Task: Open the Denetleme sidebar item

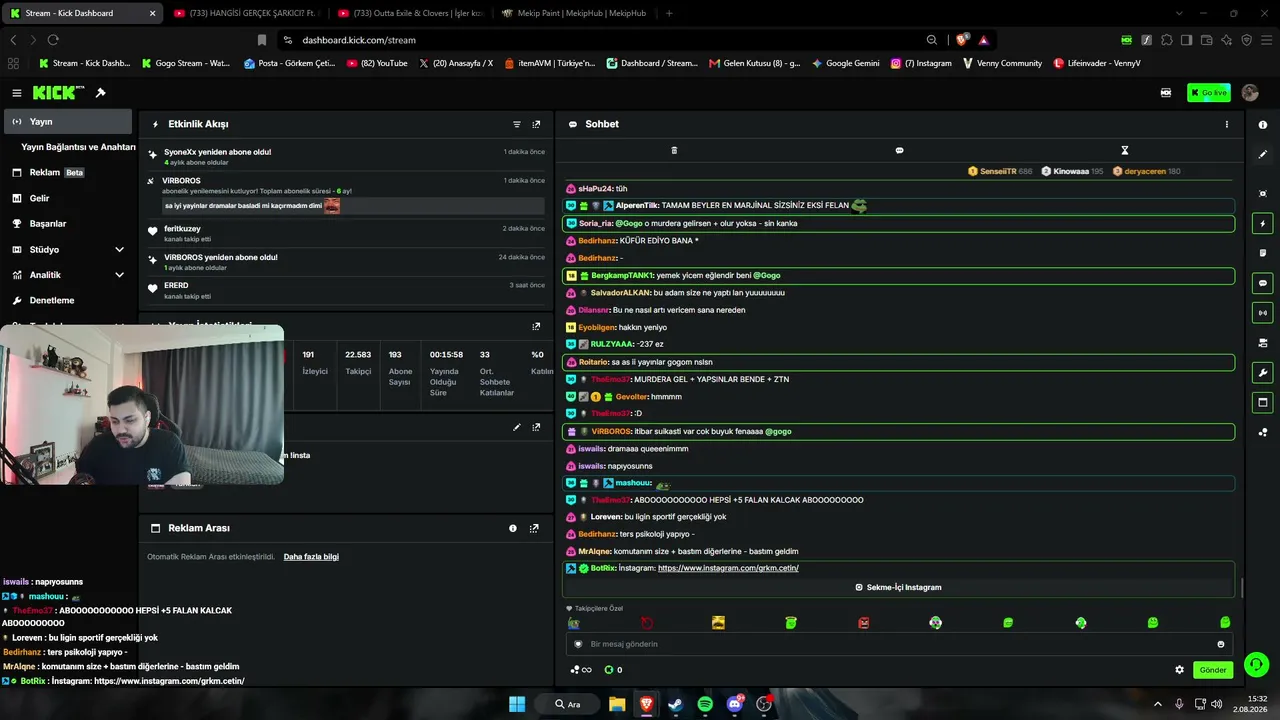Action: click(69, 300)
